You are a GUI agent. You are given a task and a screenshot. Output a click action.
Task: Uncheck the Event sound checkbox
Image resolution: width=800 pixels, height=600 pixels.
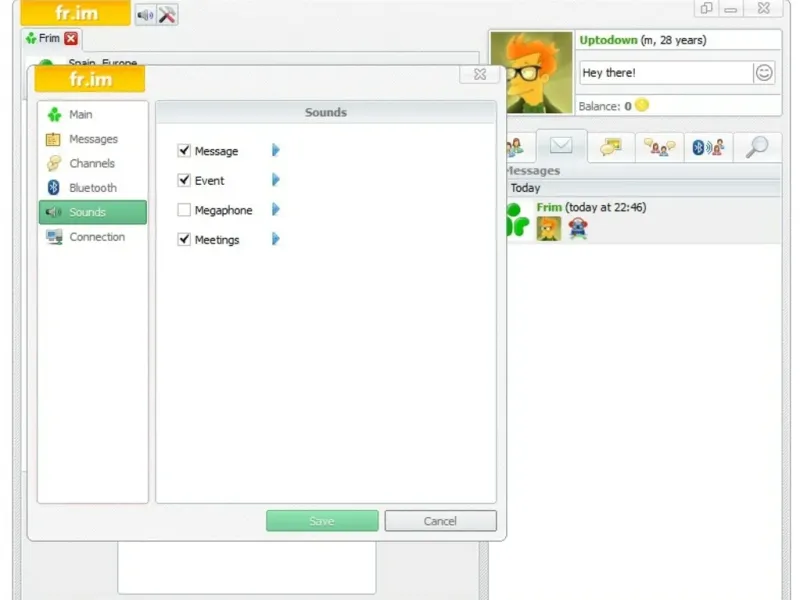pos(184,180)
